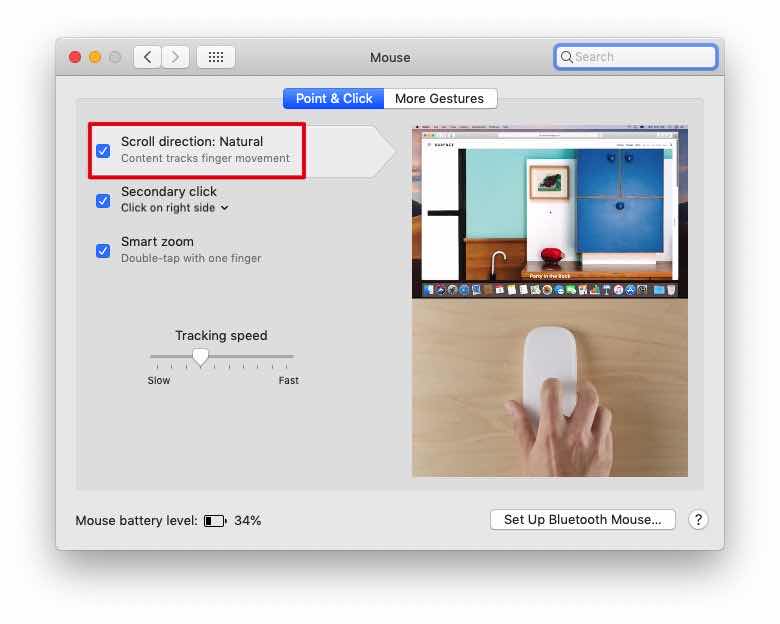Select the Smart zoom option label
The height and width of the screenshot is (624, 780).
(x=157, y=242)
